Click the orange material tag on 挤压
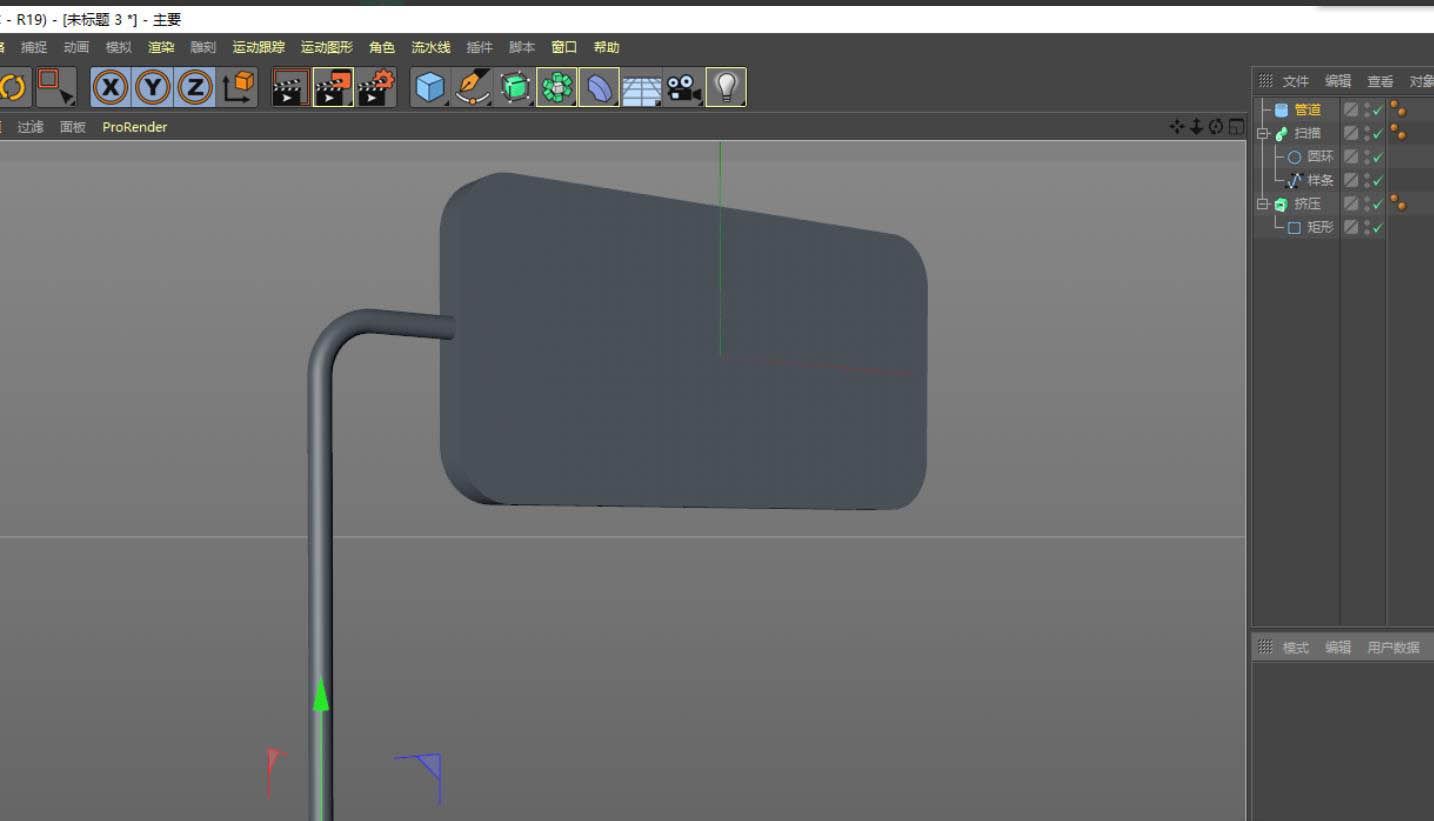The height and width of the screenshot is (821, 1434). click(1398, 204)
